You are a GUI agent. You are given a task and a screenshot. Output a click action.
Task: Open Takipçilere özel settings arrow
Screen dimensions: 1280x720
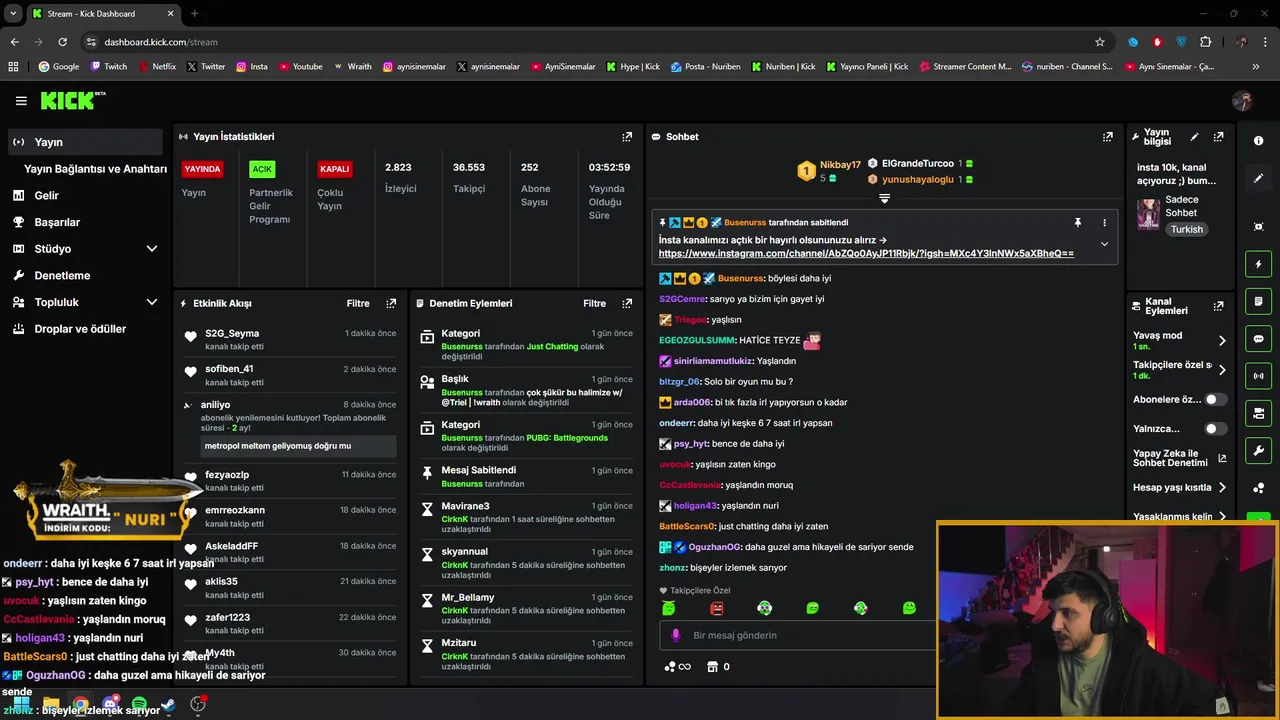pos(1222,370)
